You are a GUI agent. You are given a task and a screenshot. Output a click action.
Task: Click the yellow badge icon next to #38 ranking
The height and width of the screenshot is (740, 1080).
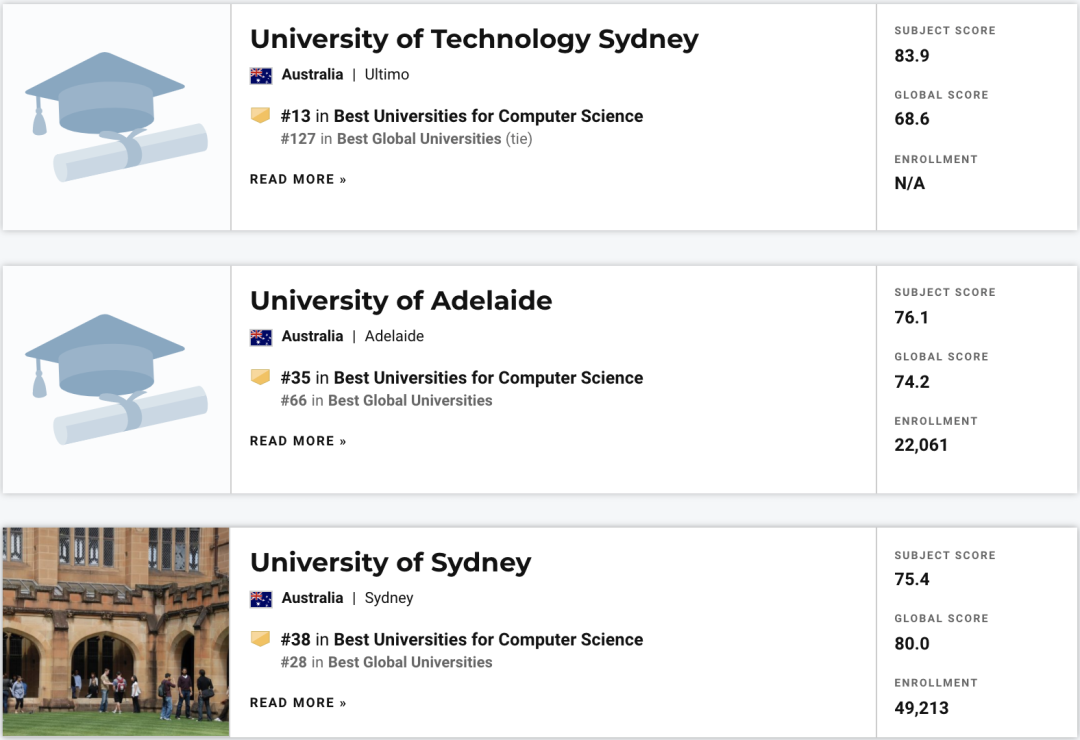(260, 639)
